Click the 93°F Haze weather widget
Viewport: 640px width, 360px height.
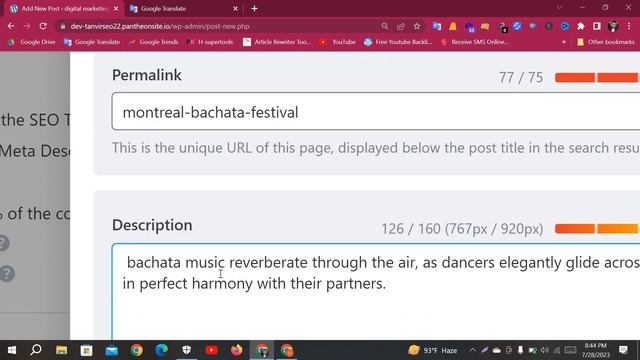tap(433, 350)
